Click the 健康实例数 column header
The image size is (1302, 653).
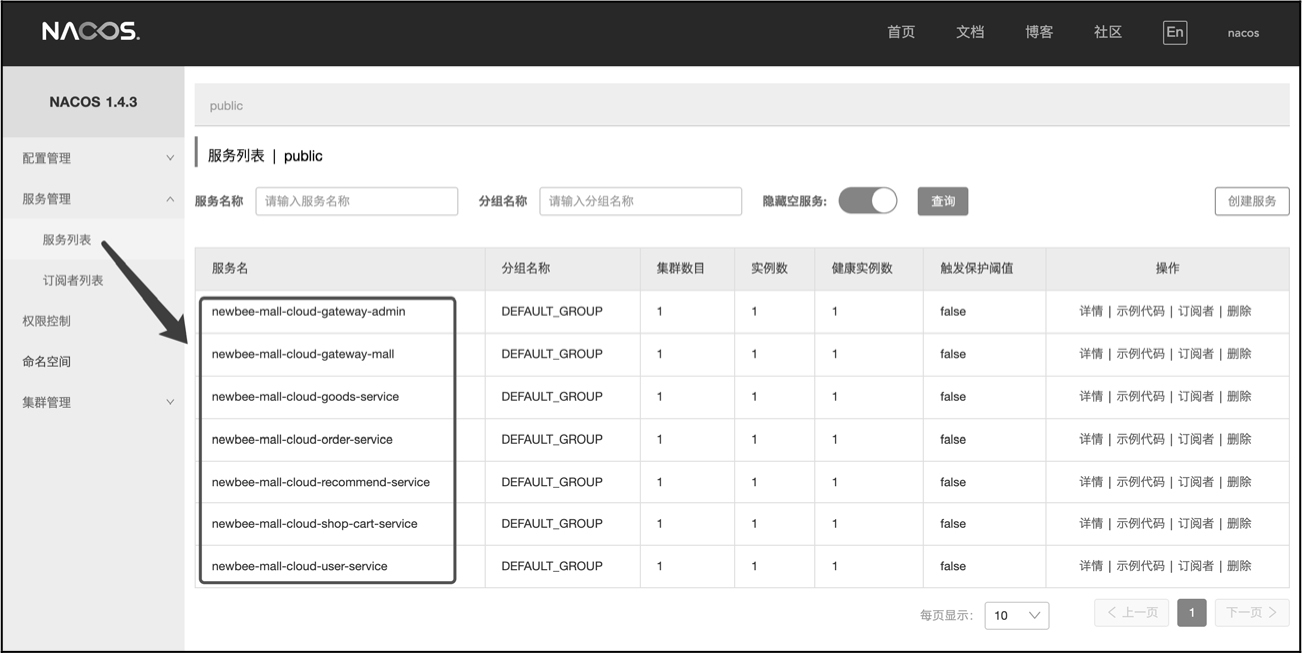(x=862, y=269)
